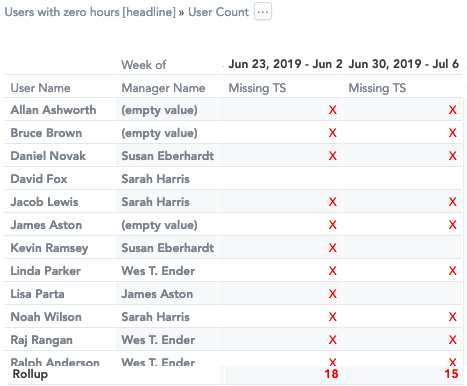Click the User Name column header
The height and width of the screenshot is (386, 467).
[40, 88]
